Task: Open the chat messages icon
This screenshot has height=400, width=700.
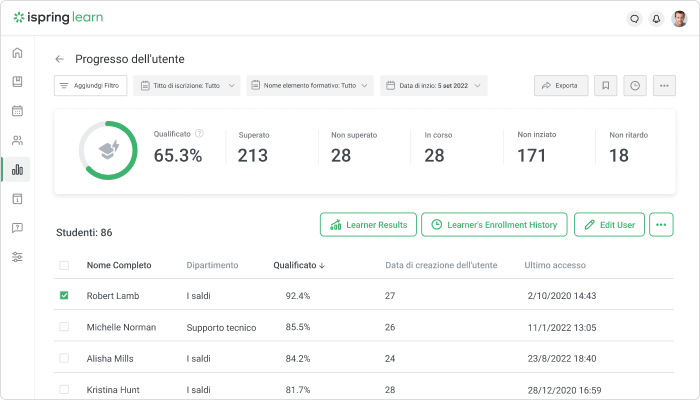Action: click(634, 18)
